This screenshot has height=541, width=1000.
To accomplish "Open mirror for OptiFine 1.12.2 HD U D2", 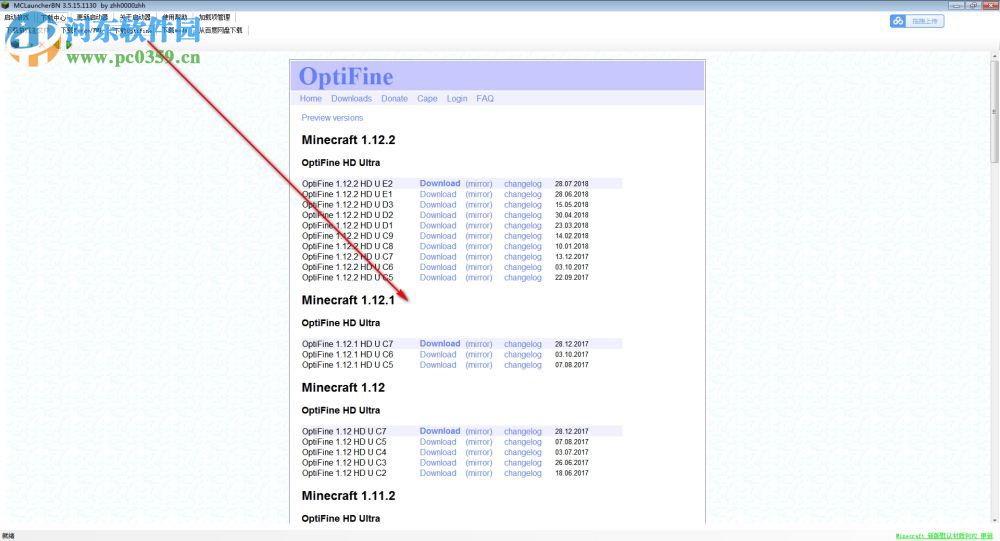I will click(479, 215).
